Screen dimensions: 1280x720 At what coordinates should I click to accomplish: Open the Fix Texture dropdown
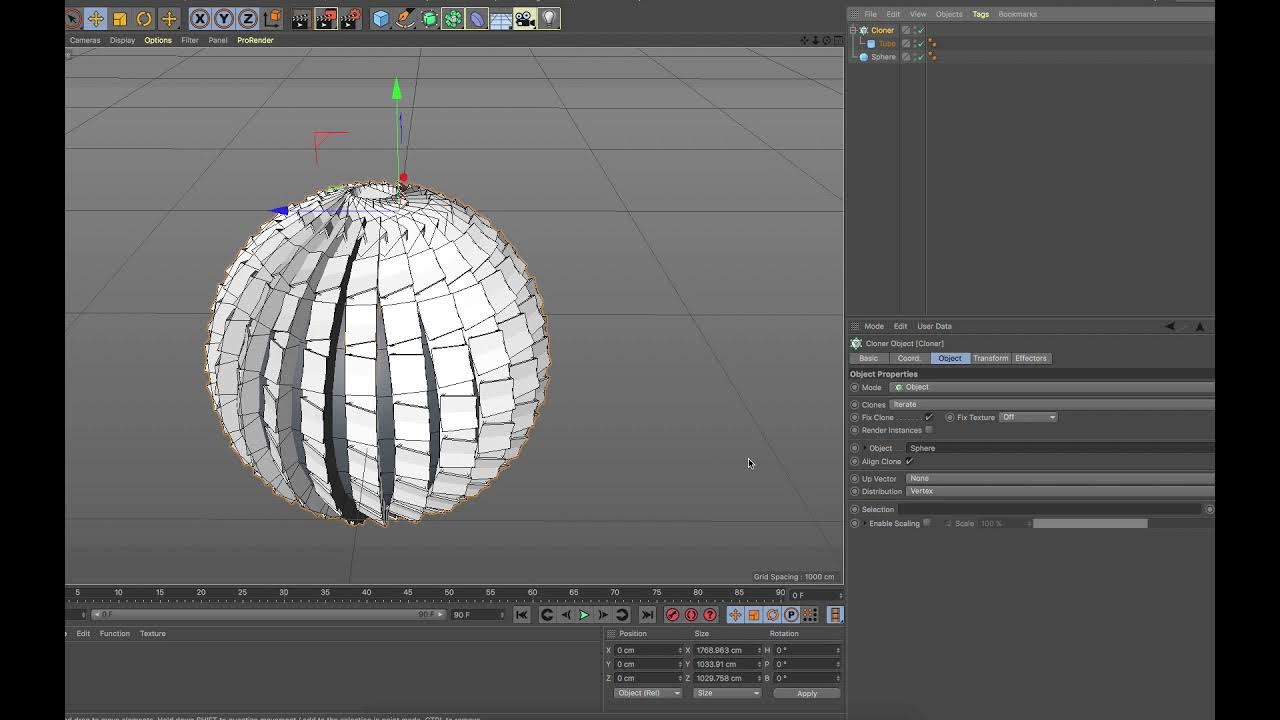pyautogui.click(x=1028, y=417)
